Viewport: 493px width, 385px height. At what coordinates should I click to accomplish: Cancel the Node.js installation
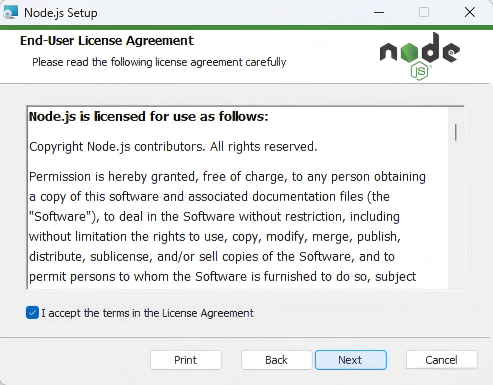pos(441,360)
